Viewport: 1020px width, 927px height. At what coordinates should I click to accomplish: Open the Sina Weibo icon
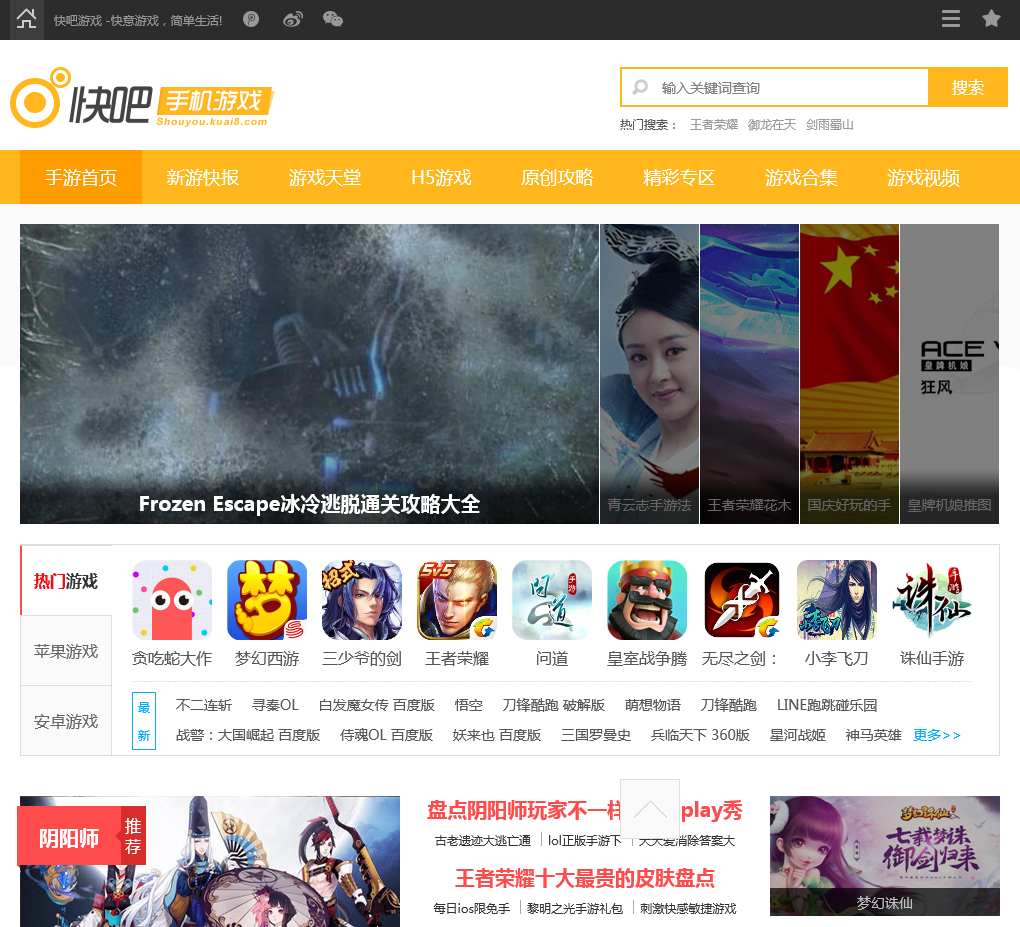click(293, 20)
